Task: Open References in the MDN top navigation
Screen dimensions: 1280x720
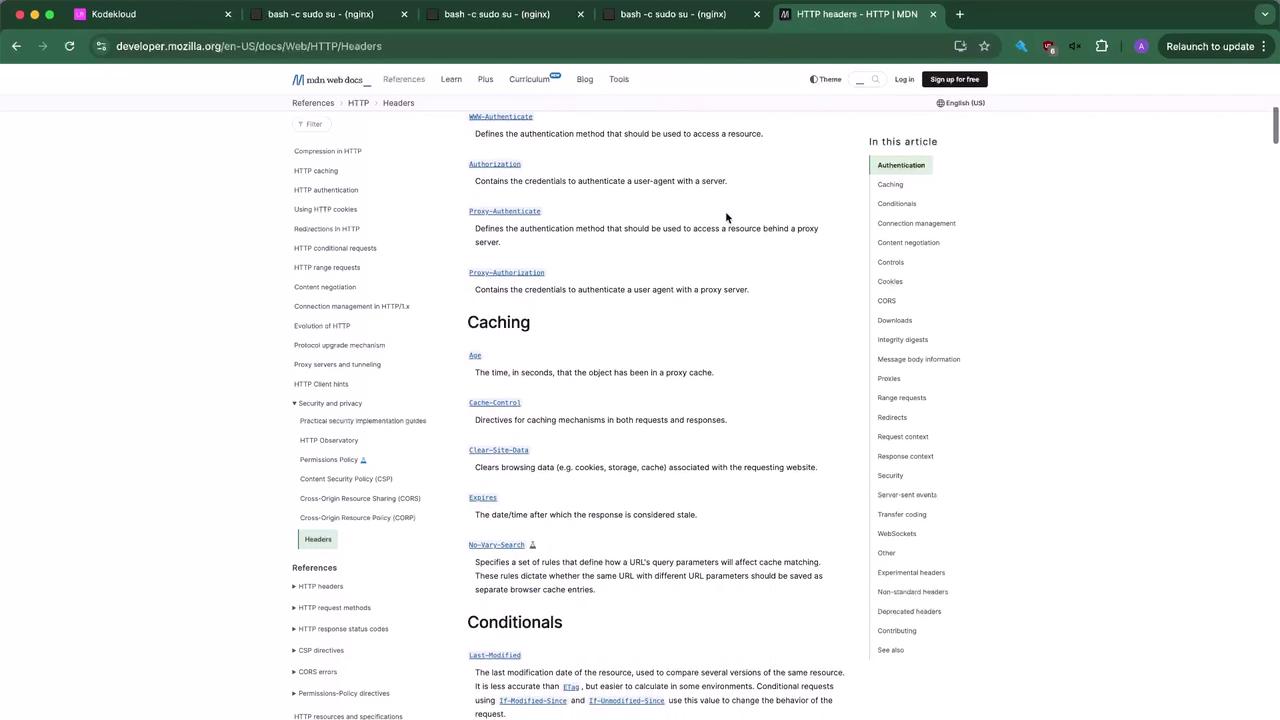Action: point(404,80)
